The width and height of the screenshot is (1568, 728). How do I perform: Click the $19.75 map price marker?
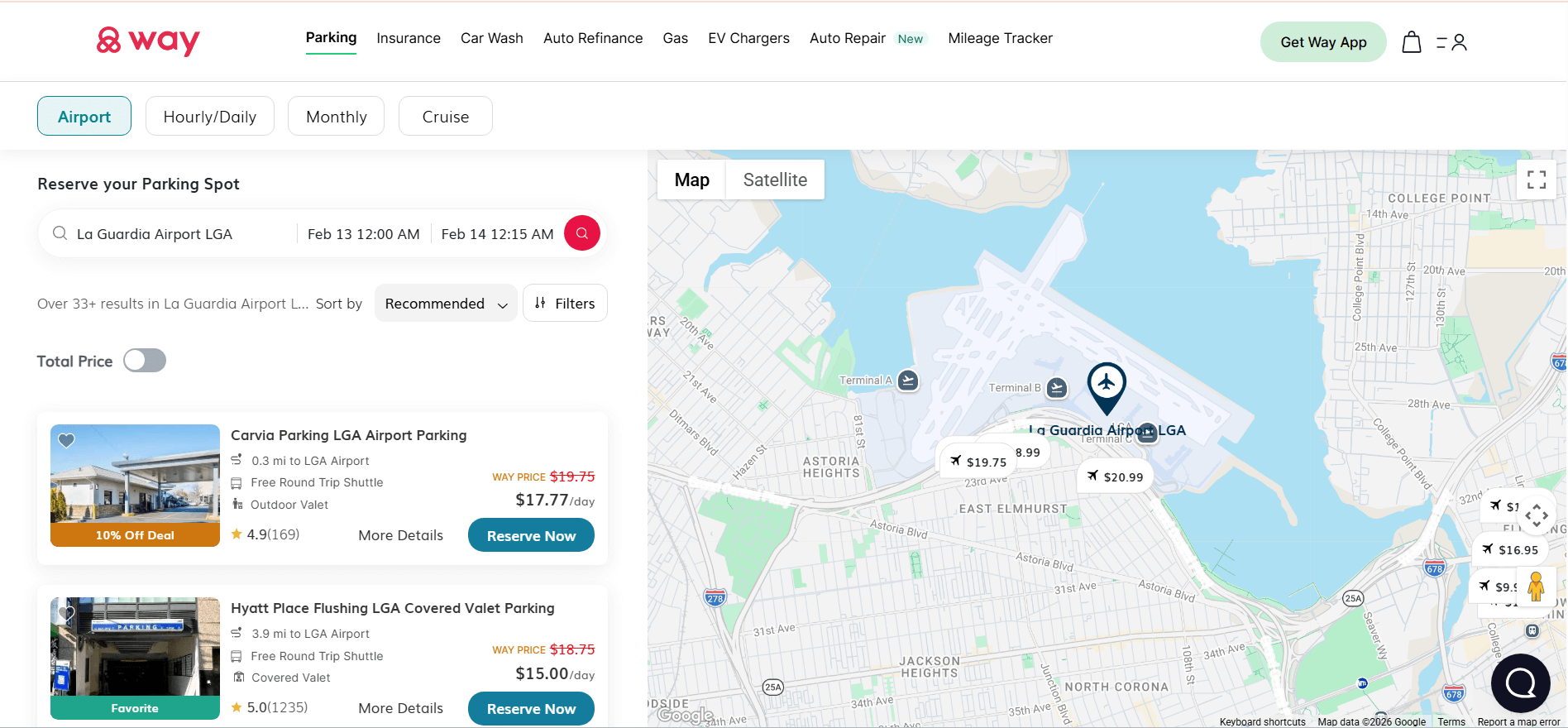(x=978, y=462)
